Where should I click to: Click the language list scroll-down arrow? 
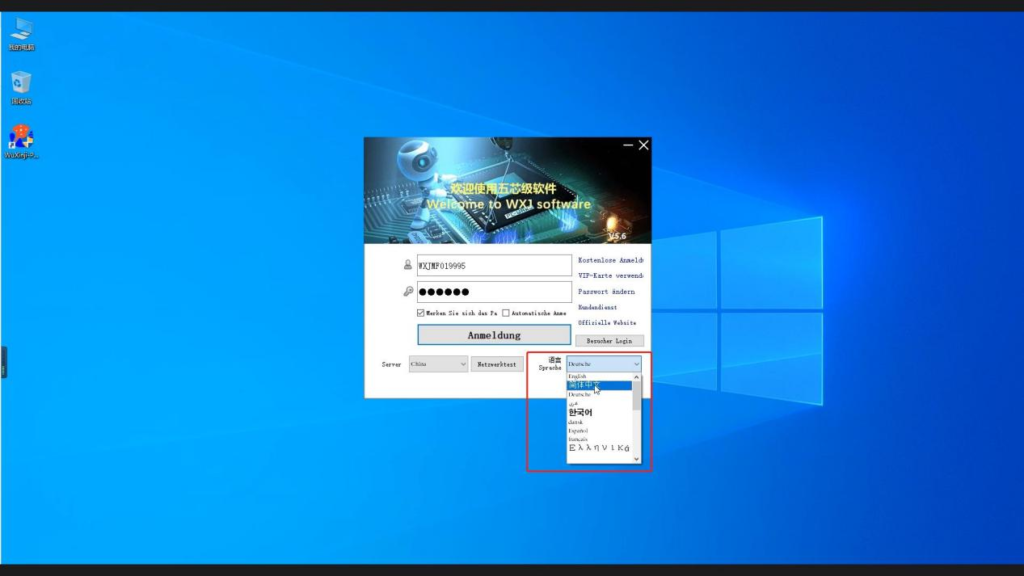coord(637,459)
